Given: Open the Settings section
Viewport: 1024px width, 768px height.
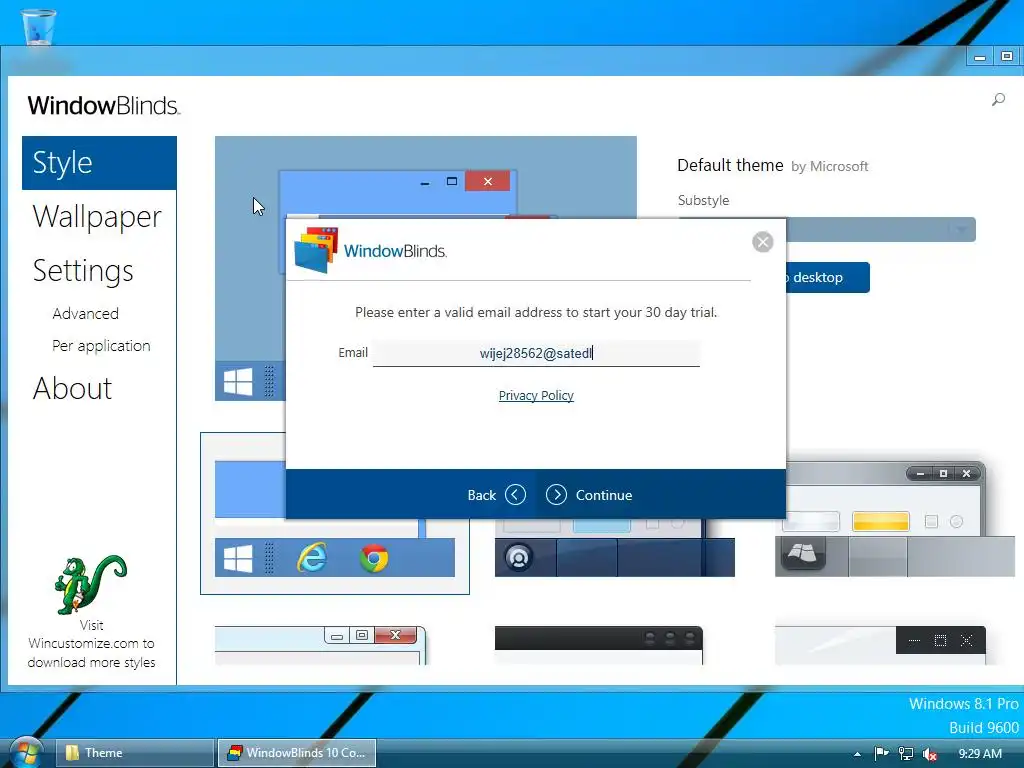Looking at the screenshot, I should [83, 271].
